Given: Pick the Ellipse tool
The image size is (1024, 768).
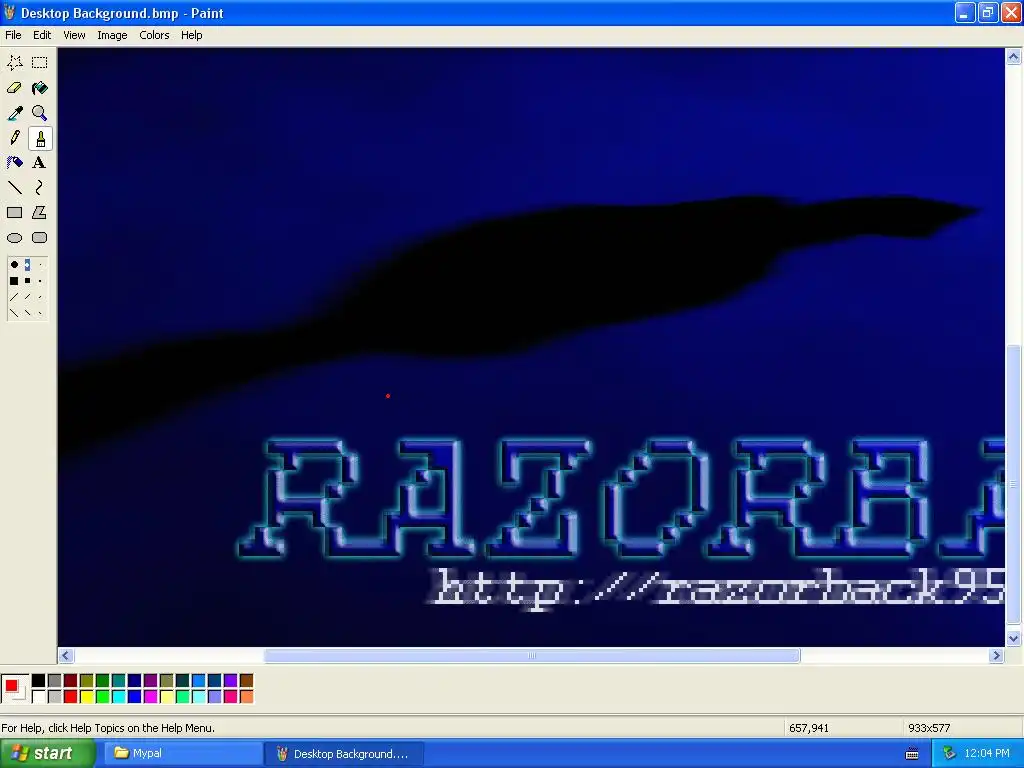Looking at the screenshot, I should click(14, 238).
